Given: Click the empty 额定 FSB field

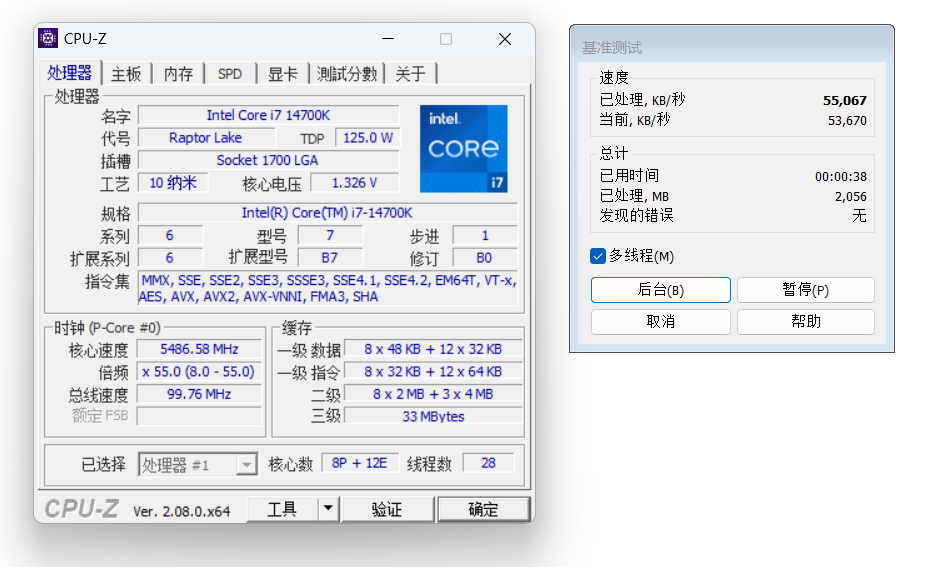Looking at the screenshot, I should tap(199, 416).
